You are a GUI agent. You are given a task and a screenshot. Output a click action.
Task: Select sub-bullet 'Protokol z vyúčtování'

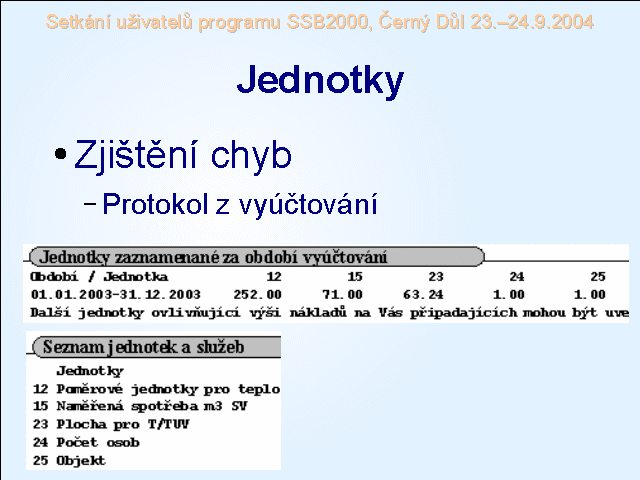click(240, 204)
